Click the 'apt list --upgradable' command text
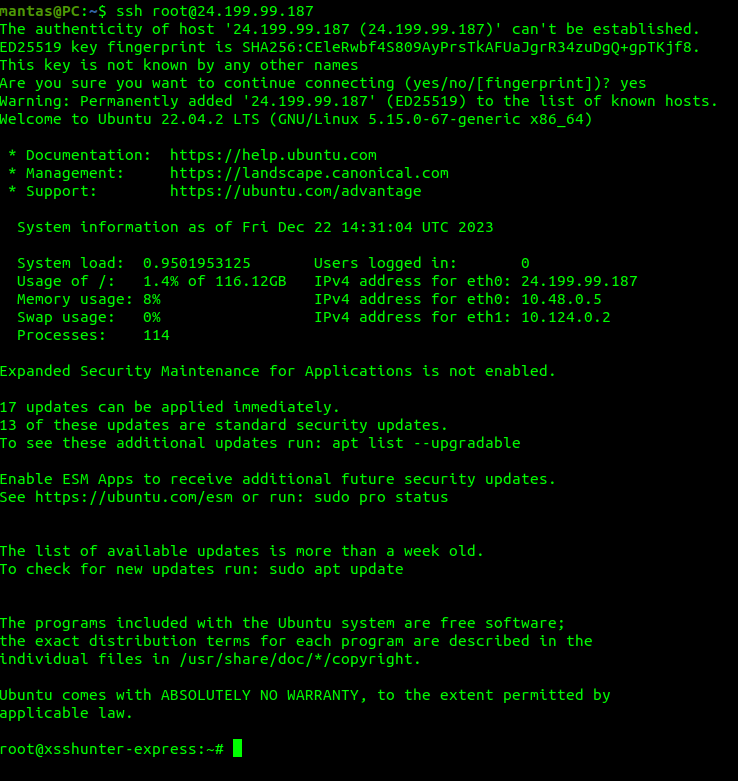Screen dimensions: 738x781 426,443
